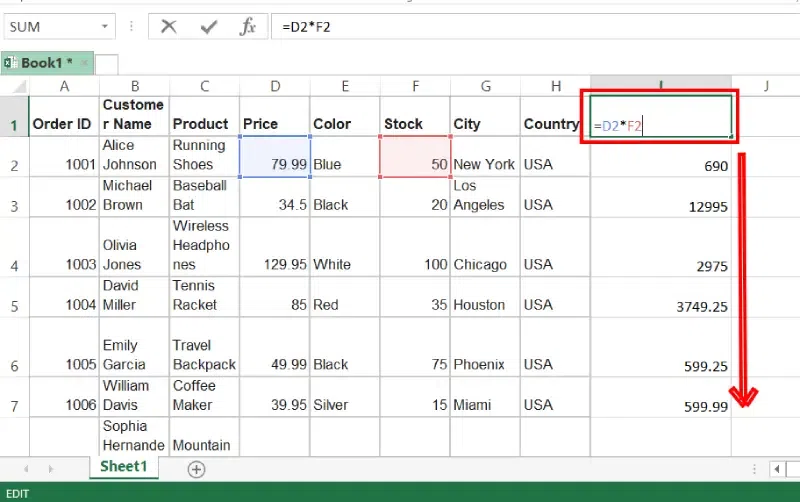Click the 'Houston' city cell
Image resolution: width=800 pixels, height=502 pixels.
pos(486,297)
